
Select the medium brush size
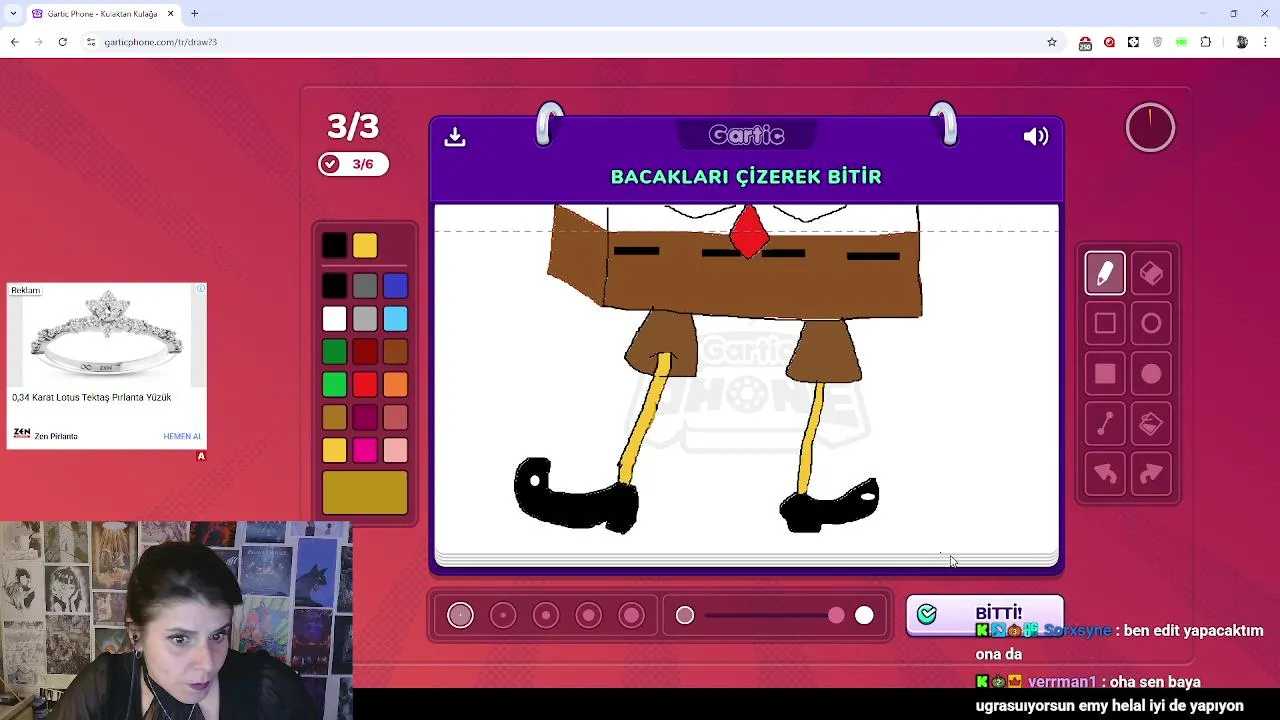tap(546, 615)
